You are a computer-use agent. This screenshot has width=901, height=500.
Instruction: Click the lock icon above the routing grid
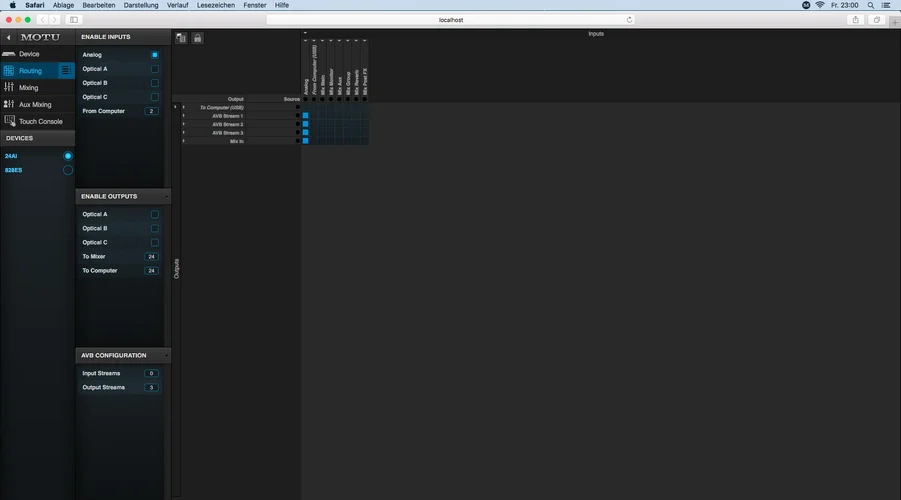[x=197, y=38]
